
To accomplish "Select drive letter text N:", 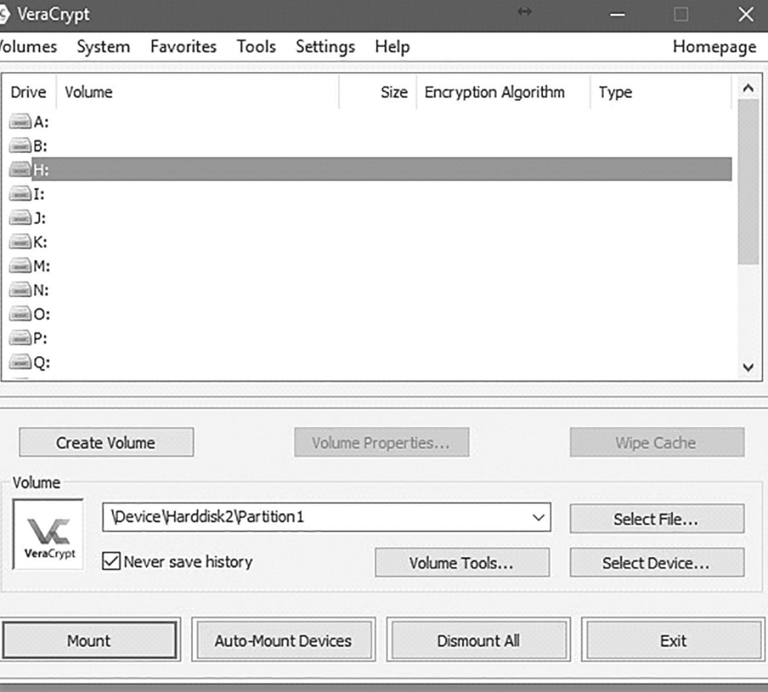I will pos(41,290).
